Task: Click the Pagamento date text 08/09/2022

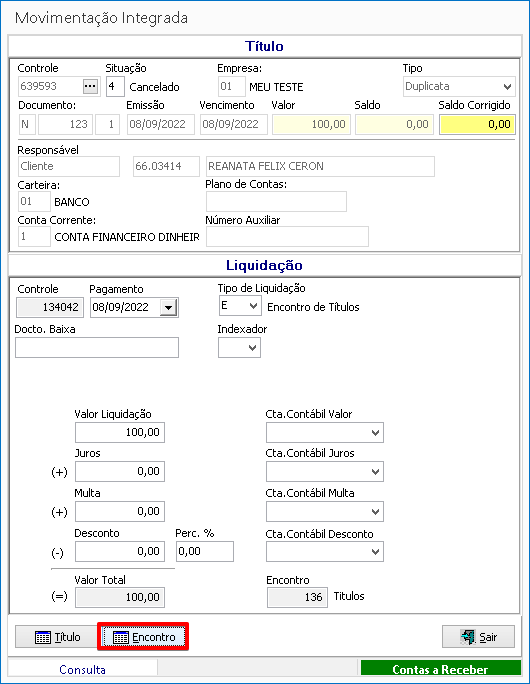Action: (120, 308)
